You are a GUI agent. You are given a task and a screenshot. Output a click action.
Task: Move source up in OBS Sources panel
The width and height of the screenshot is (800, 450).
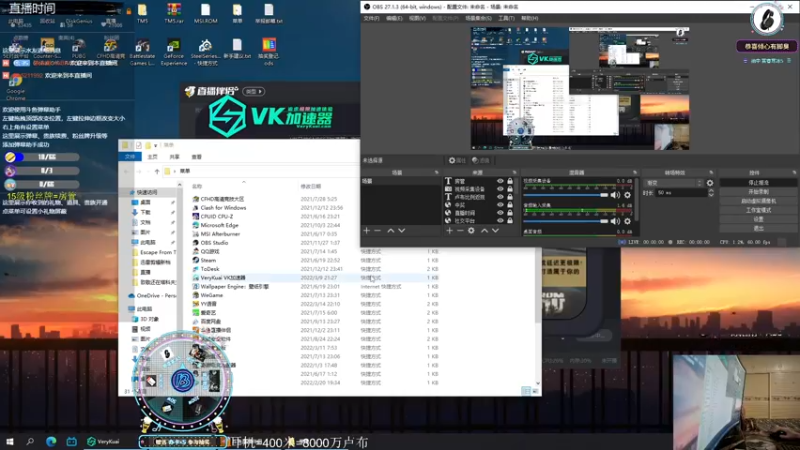pos(484,231)
